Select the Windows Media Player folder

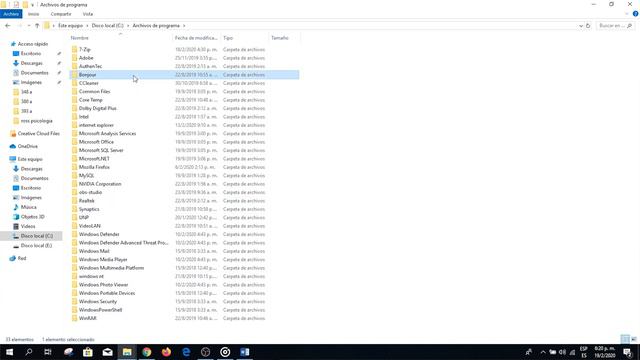103,260
